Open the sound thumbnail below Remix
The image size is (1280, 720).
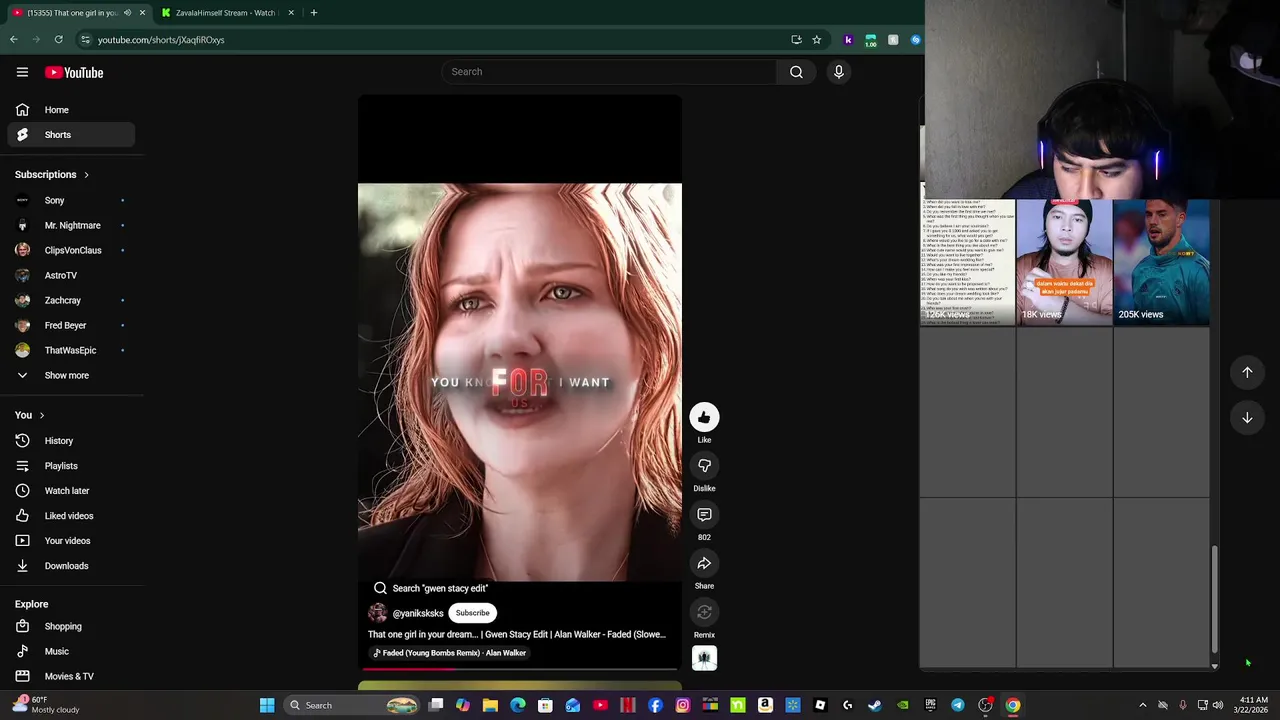click(704, 658)
